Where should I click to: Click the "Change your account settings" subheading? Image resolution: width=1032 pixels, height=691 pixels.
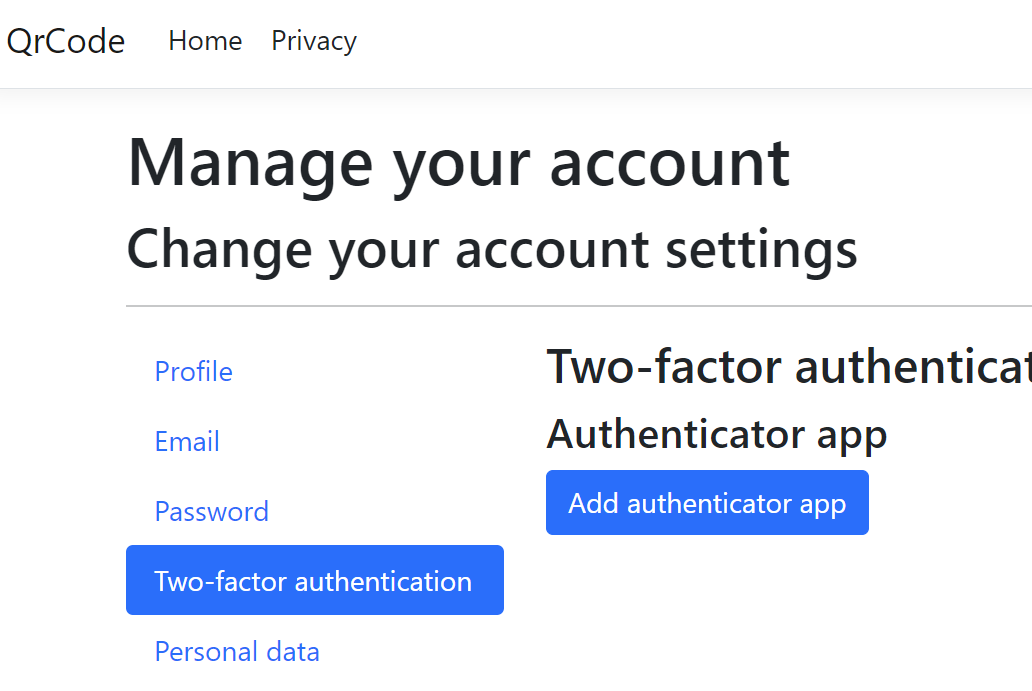[491, 249]
